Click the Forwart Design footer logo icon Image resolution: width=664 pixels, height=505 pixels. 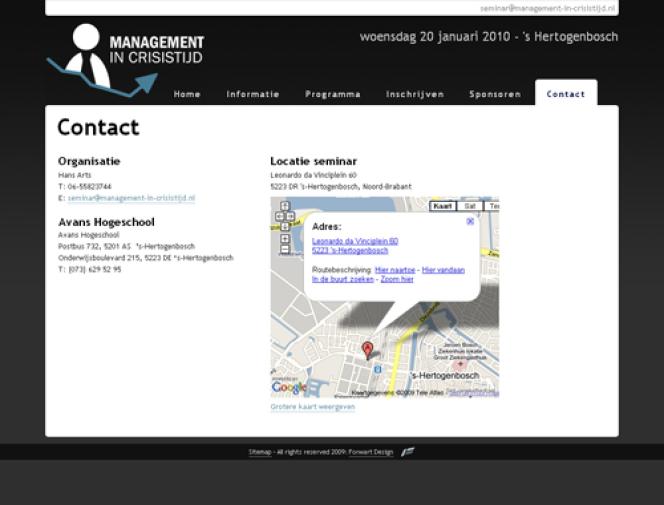pos(408,452)
